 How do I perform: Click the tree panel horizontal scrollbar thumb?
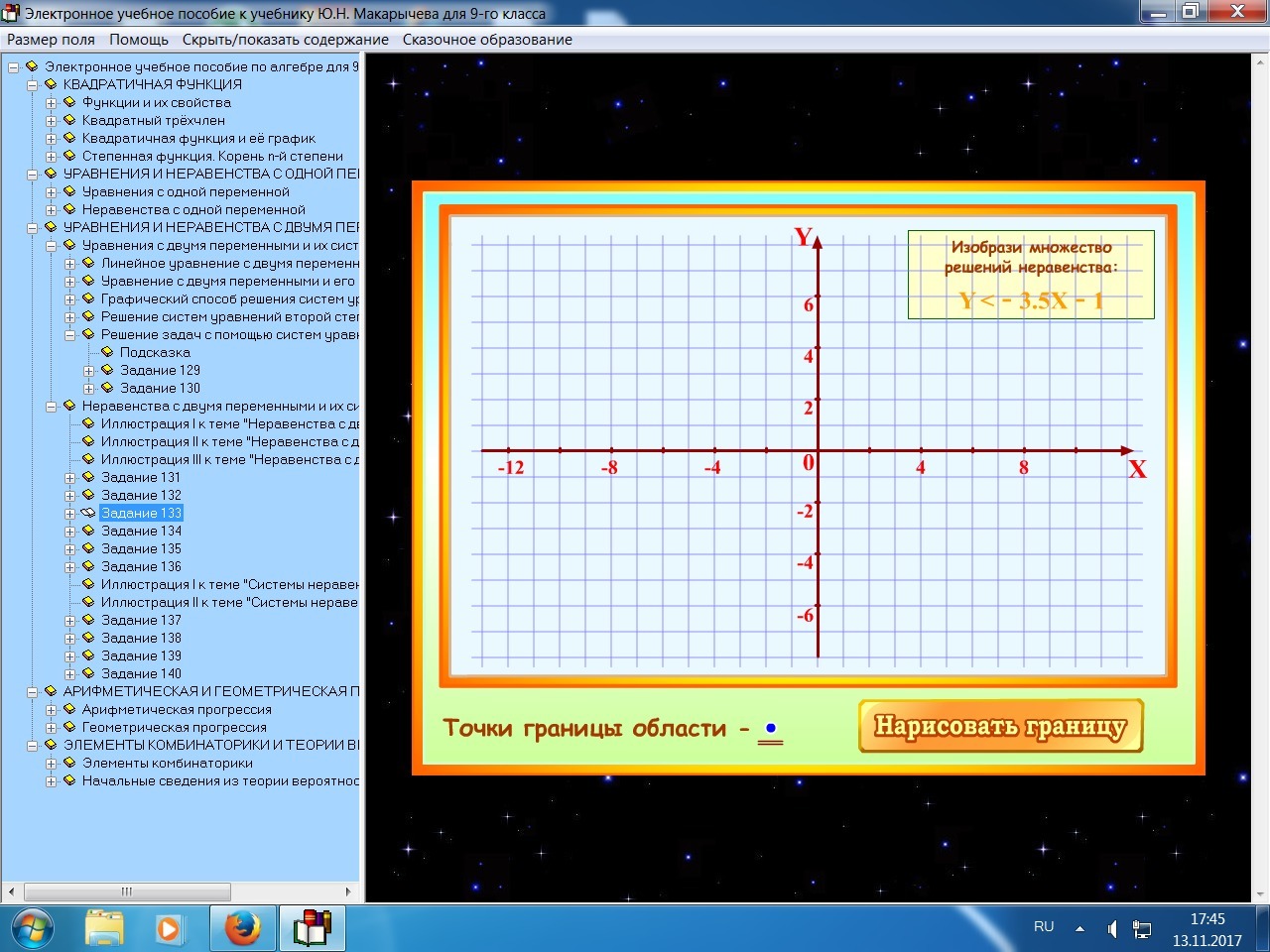point(127,892)
